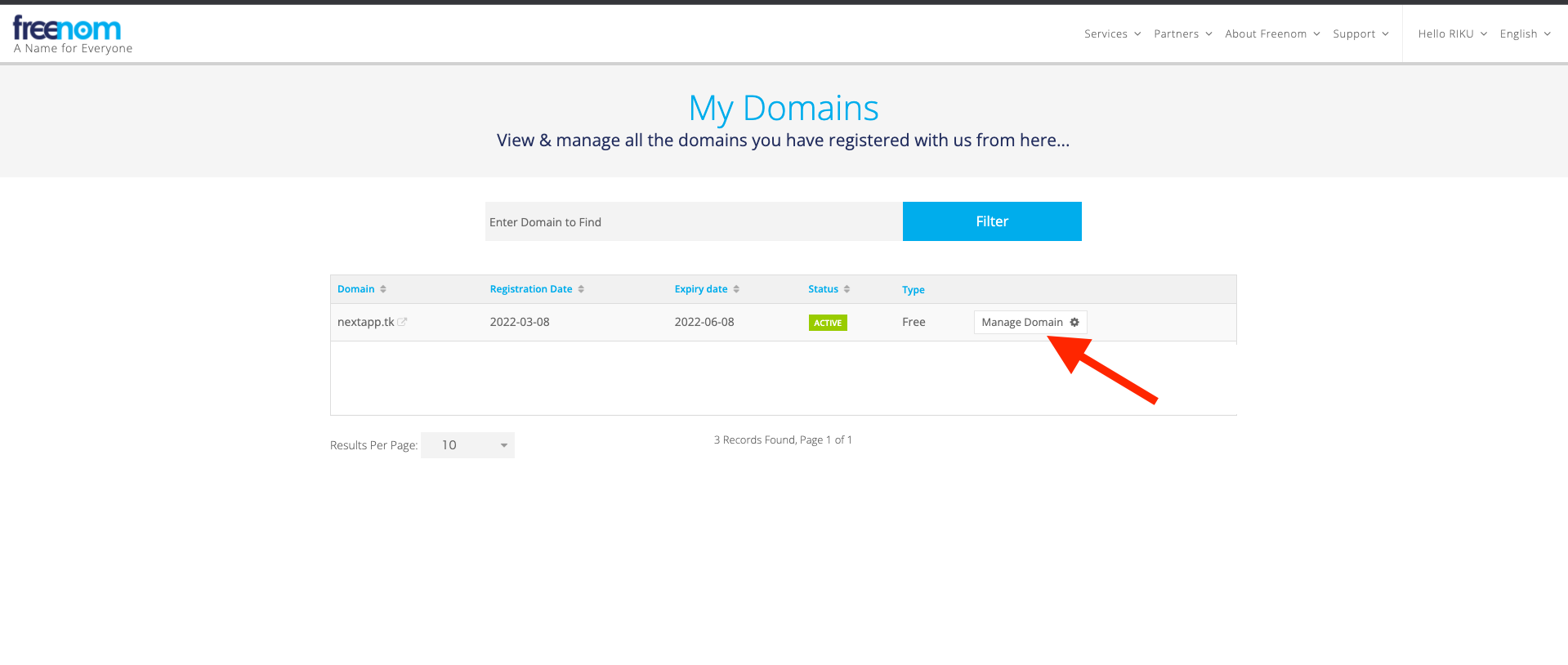Expand the About Freenom dropdown

tap(1271, 33)
